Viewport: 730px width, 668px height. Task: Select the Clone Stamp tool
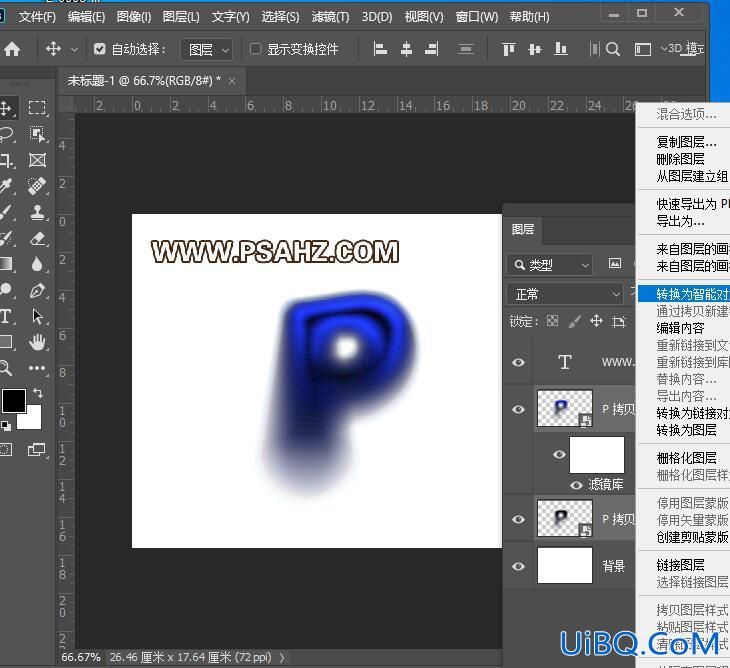[x=37, y=212]
